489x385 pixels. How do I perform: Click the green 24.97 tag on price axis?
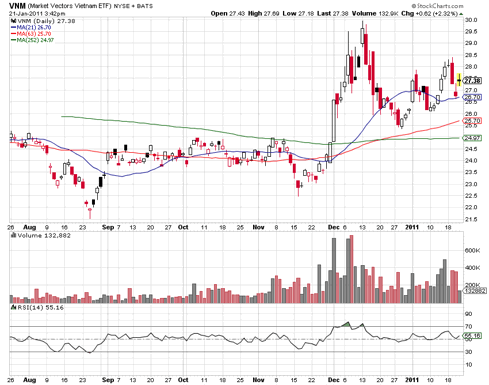pos(473,138)
